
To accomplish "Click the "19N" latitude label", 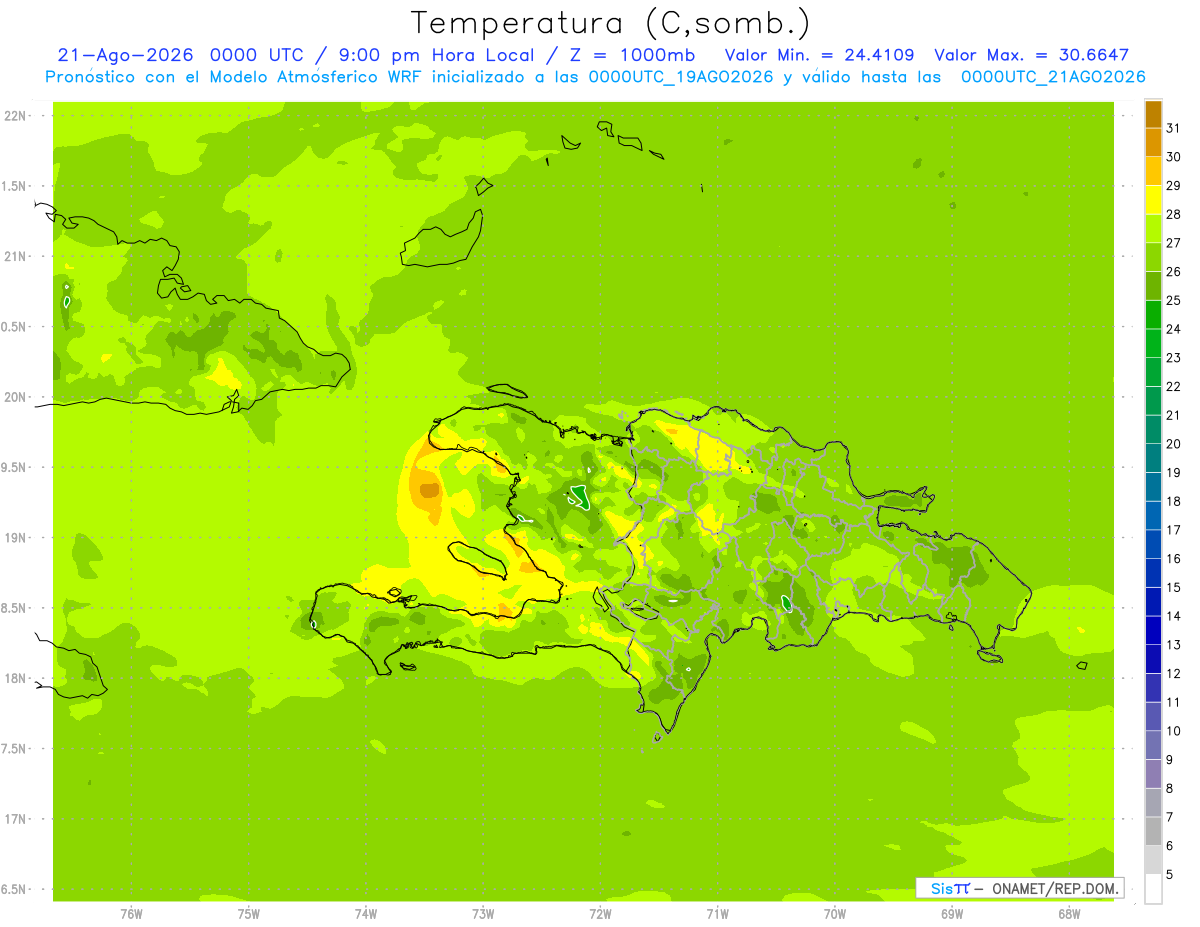I will pos(15,537).
